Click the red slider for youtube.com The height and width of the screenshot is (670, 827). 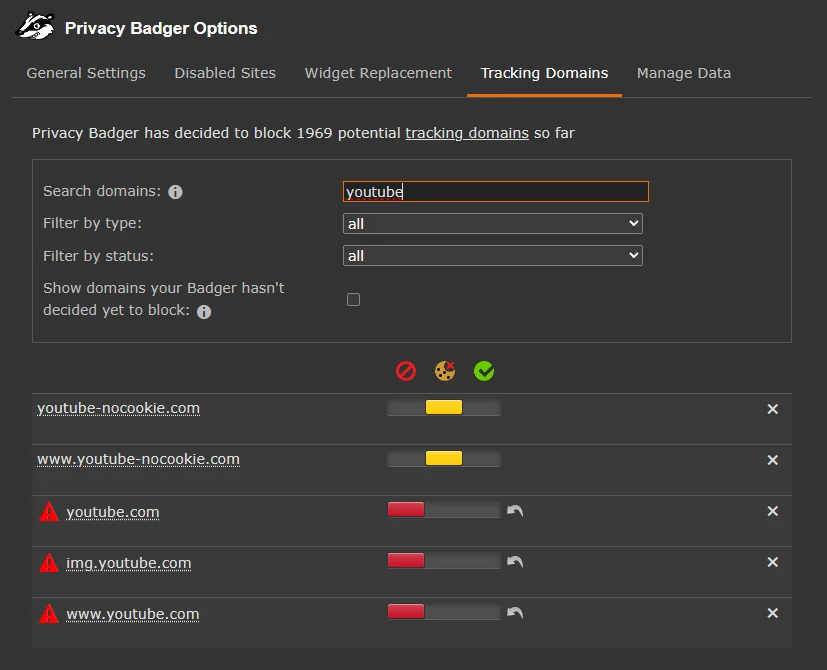point(406,509)
